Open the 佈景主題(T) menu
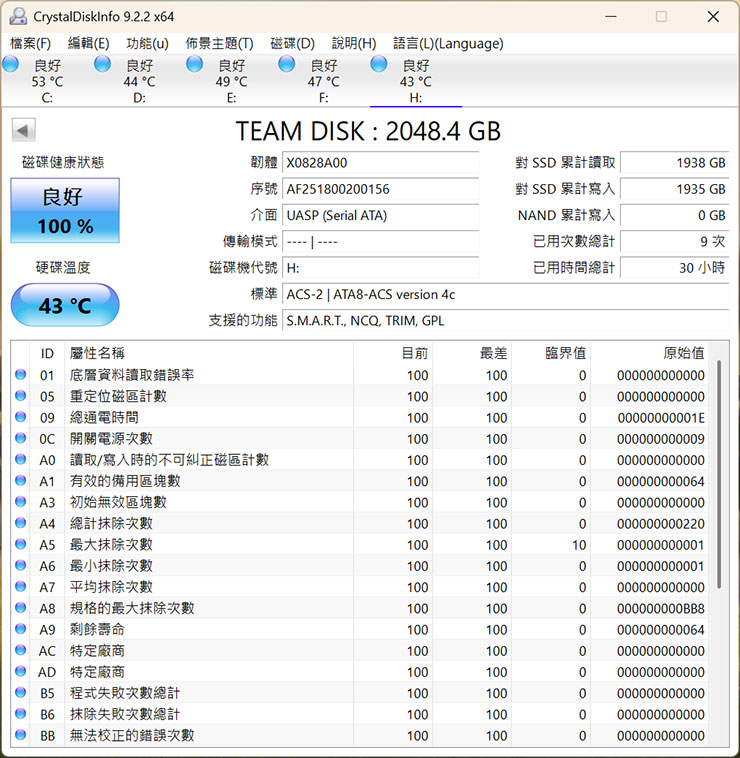The width and height of the screenshot is (740, 758). tap(219, 43)
